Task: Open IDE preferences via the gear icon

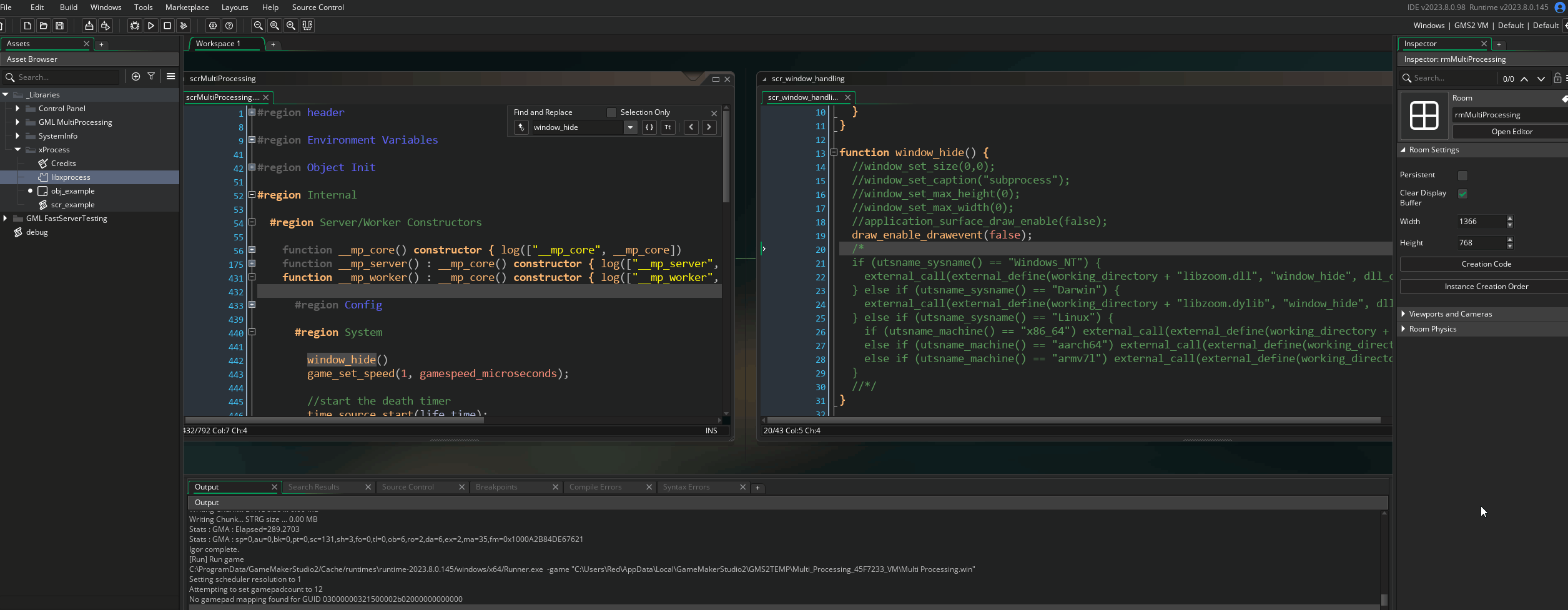Action: pos(213,26)
